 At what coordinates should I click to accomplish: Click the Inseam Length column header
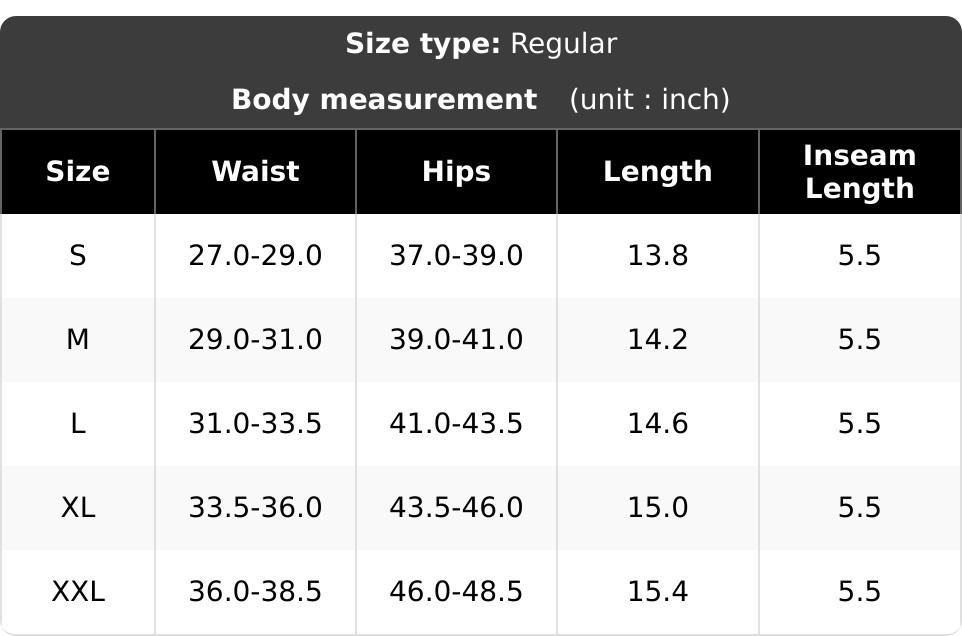(x=860, y=172)
